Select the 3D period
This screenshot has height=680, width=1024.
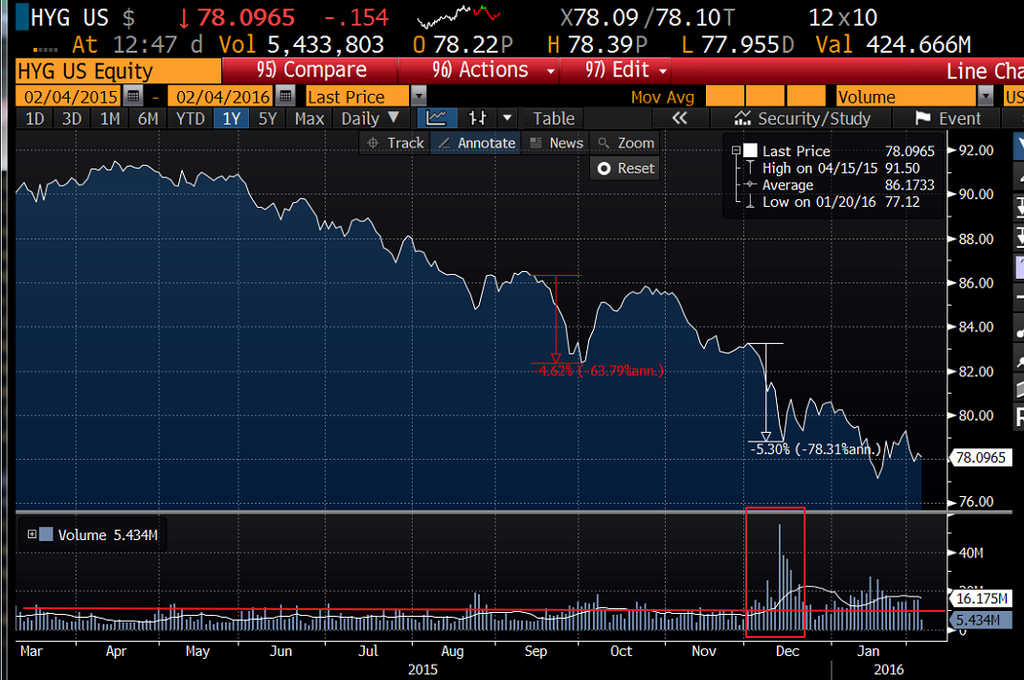point(72,118)
